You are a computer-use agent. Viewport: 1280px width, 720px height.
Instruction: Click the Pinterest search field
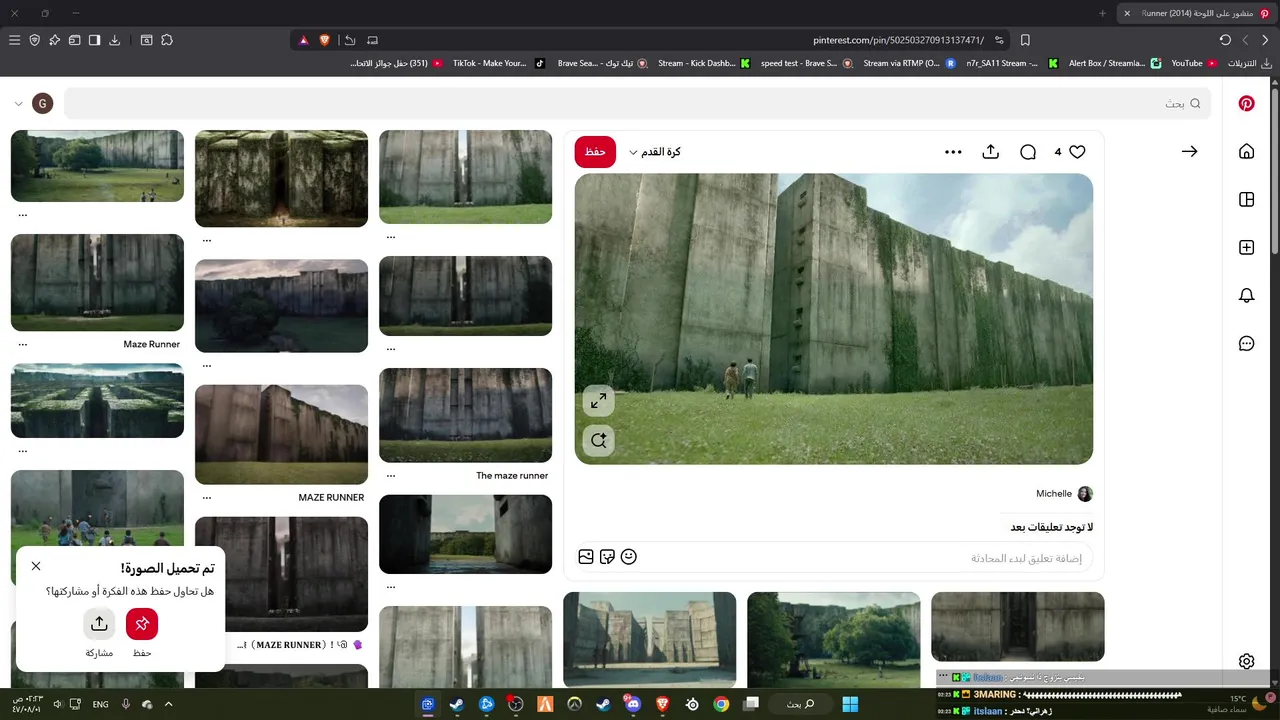637,103
